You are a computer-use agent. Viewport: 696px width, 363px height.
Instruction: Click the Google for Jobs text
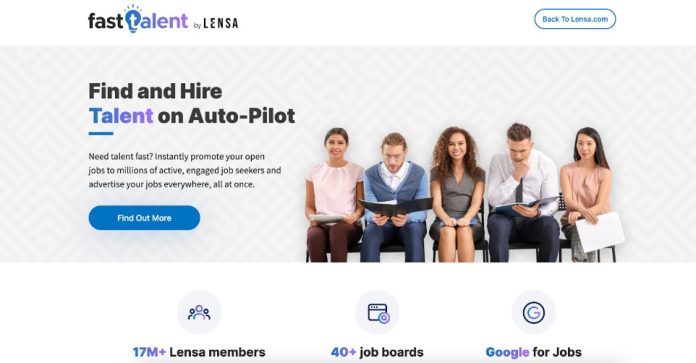[x=534, y=352]
